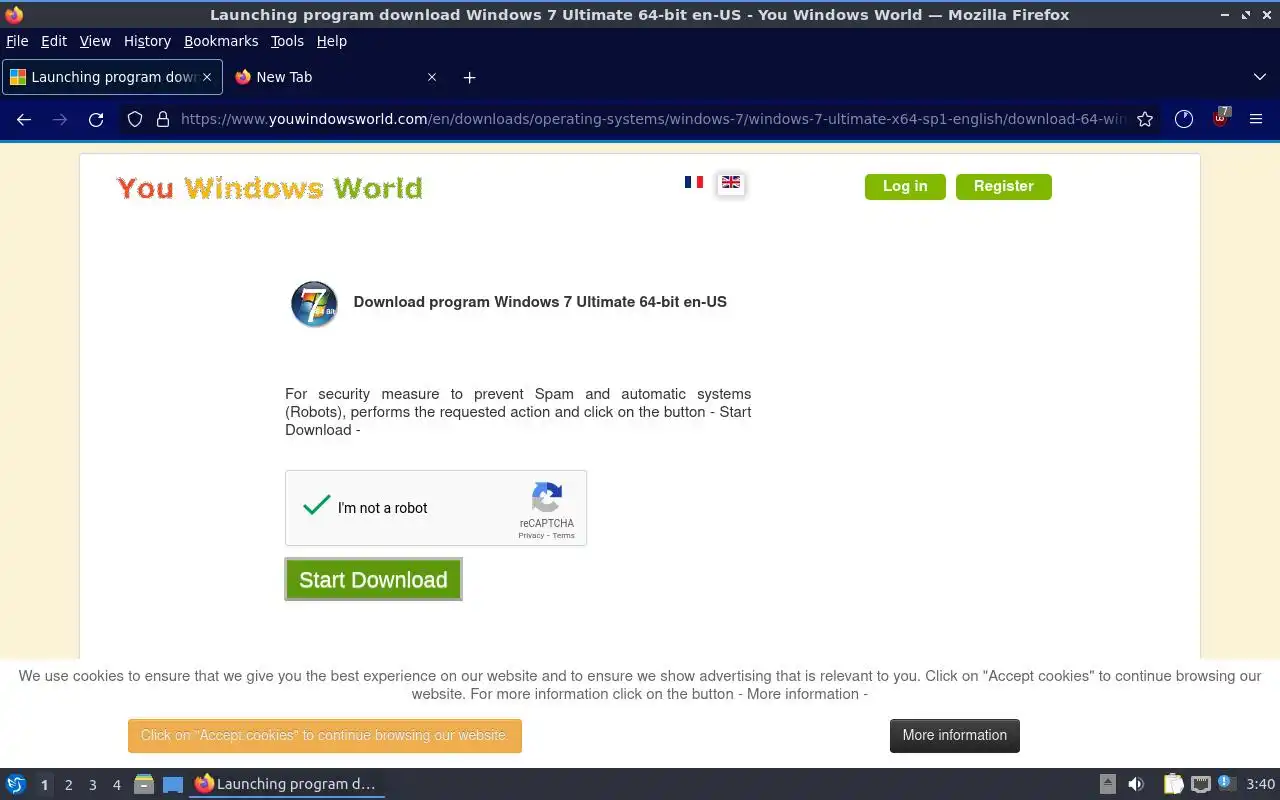Click the You Windows World logo
Image resolution: width=1280 pixels, height=800 pixels.
269,188
